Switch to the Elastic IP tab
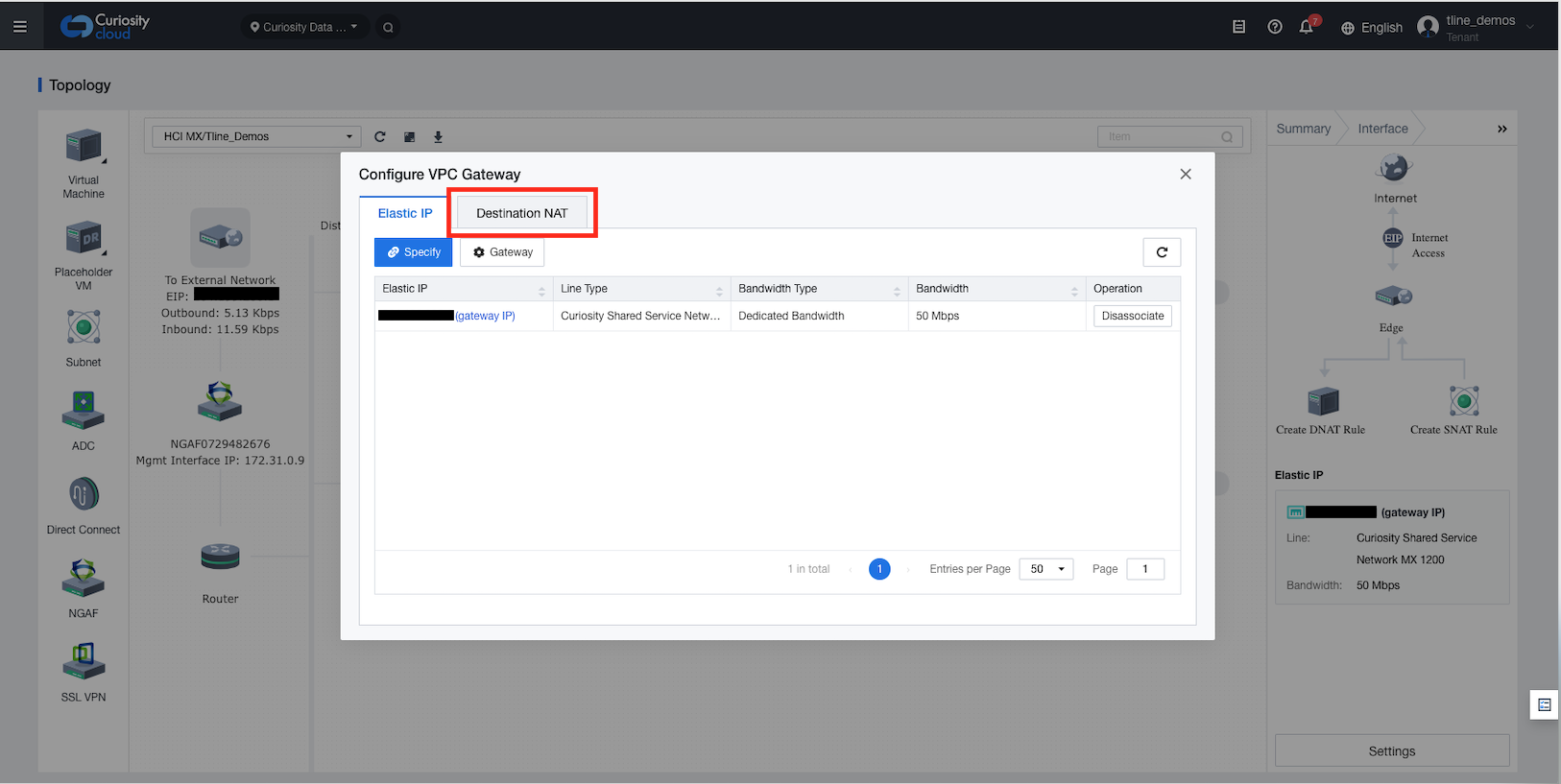Screen dimensions: 1561x784 click(404, 213)
